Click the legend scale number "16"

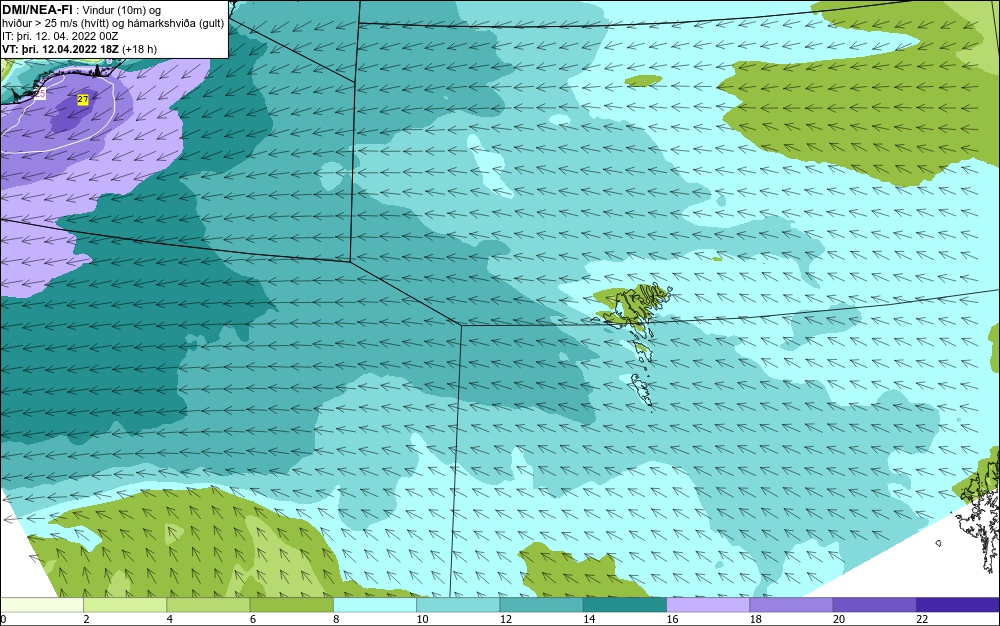pos(672,619)
